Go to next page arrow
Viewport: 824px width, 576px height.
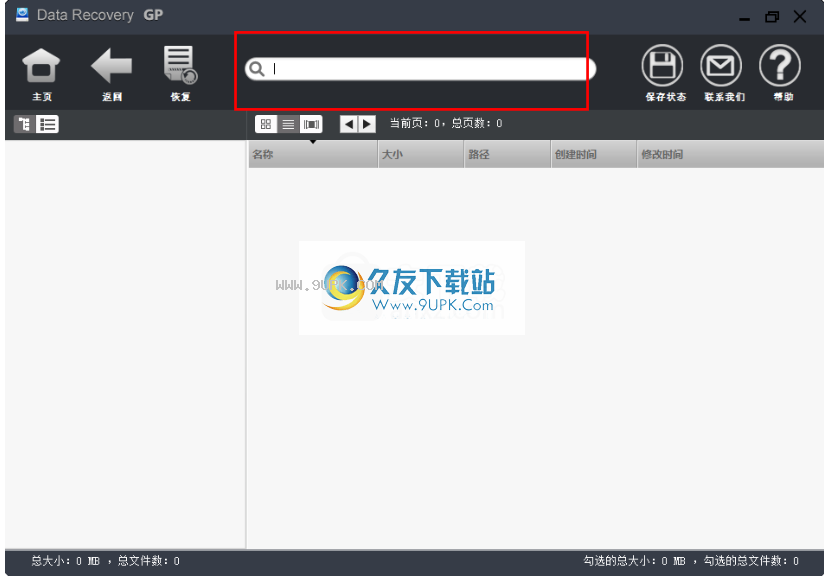coord(367,124)
